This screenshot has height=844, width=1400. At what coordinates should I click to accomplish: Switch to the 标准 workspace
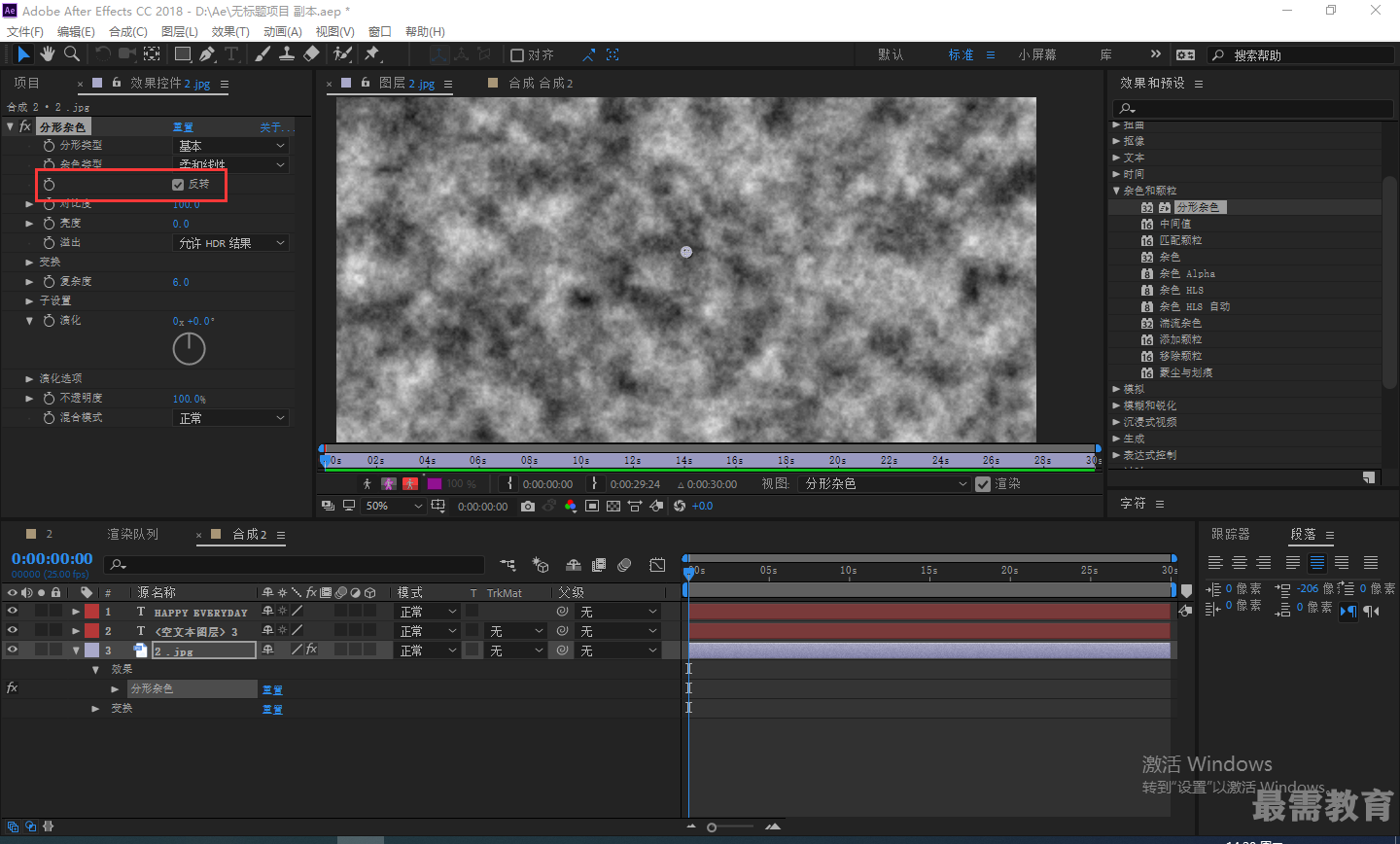click(x=961, y=54)
